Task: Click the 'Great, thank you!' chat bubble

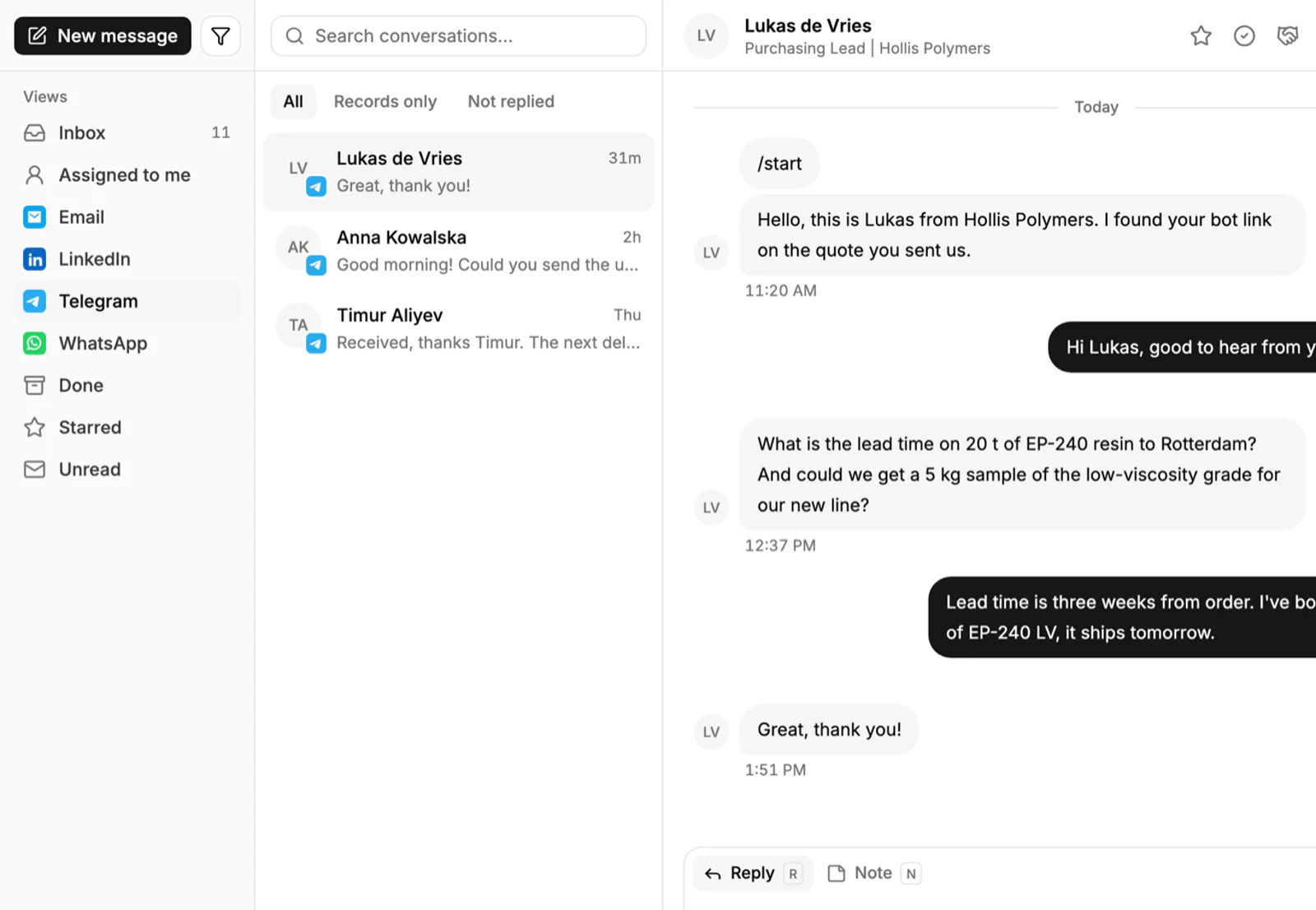Action: coord(829,730)
